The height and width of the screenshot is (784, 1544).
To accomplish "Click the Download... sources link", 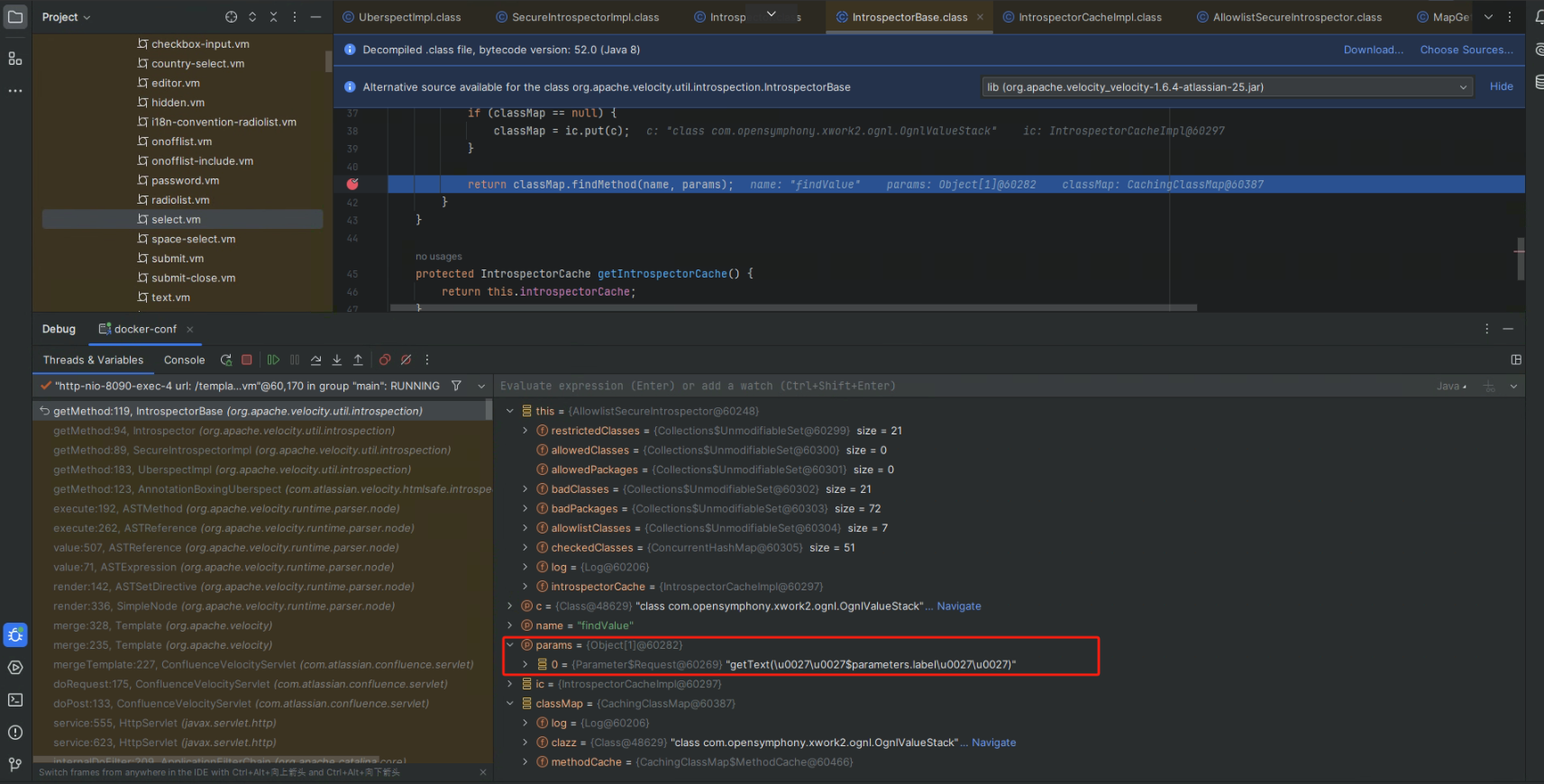I will (x=1373, y=50).
